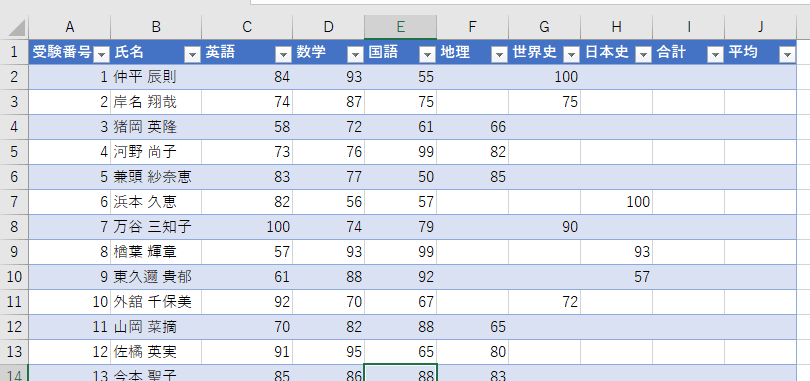
Task: Click 英語 score 84 in row 2
Action: pyautogui.click(x=247, y=77)
